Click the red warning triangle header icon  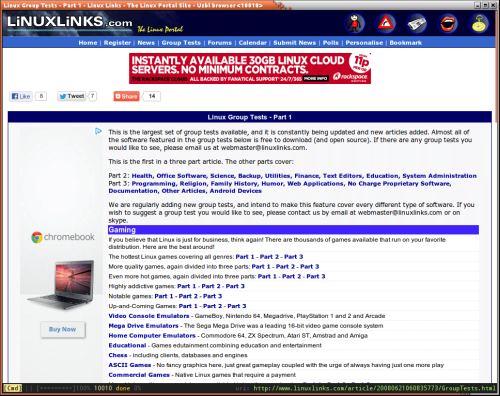386,23
